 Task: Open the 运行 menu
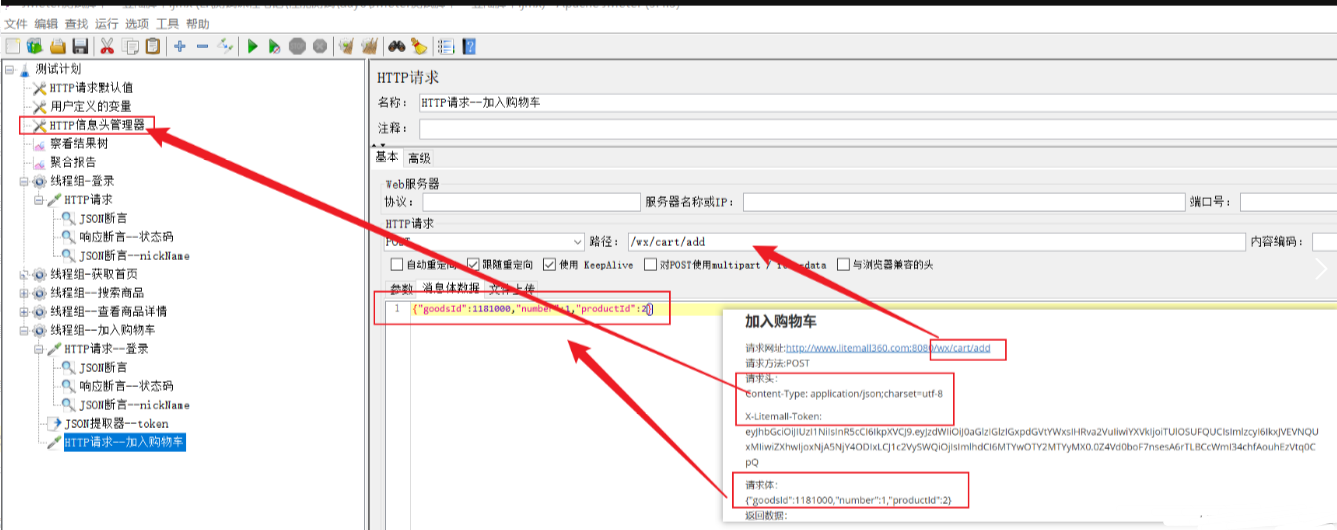(x=106, y=23)
